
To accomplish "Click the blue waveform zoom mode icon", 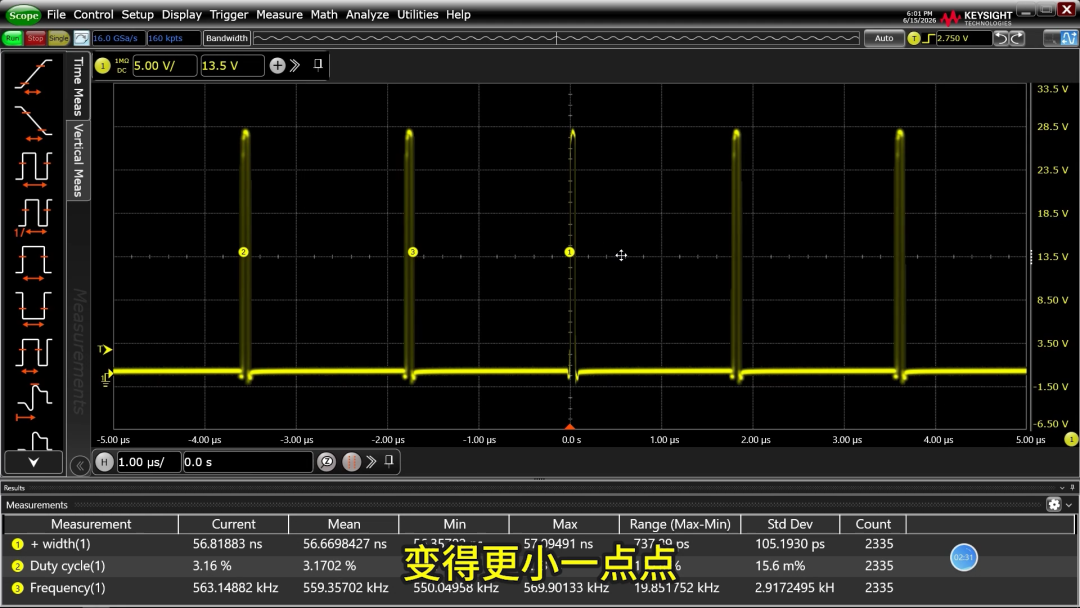I will [1068, 39].
